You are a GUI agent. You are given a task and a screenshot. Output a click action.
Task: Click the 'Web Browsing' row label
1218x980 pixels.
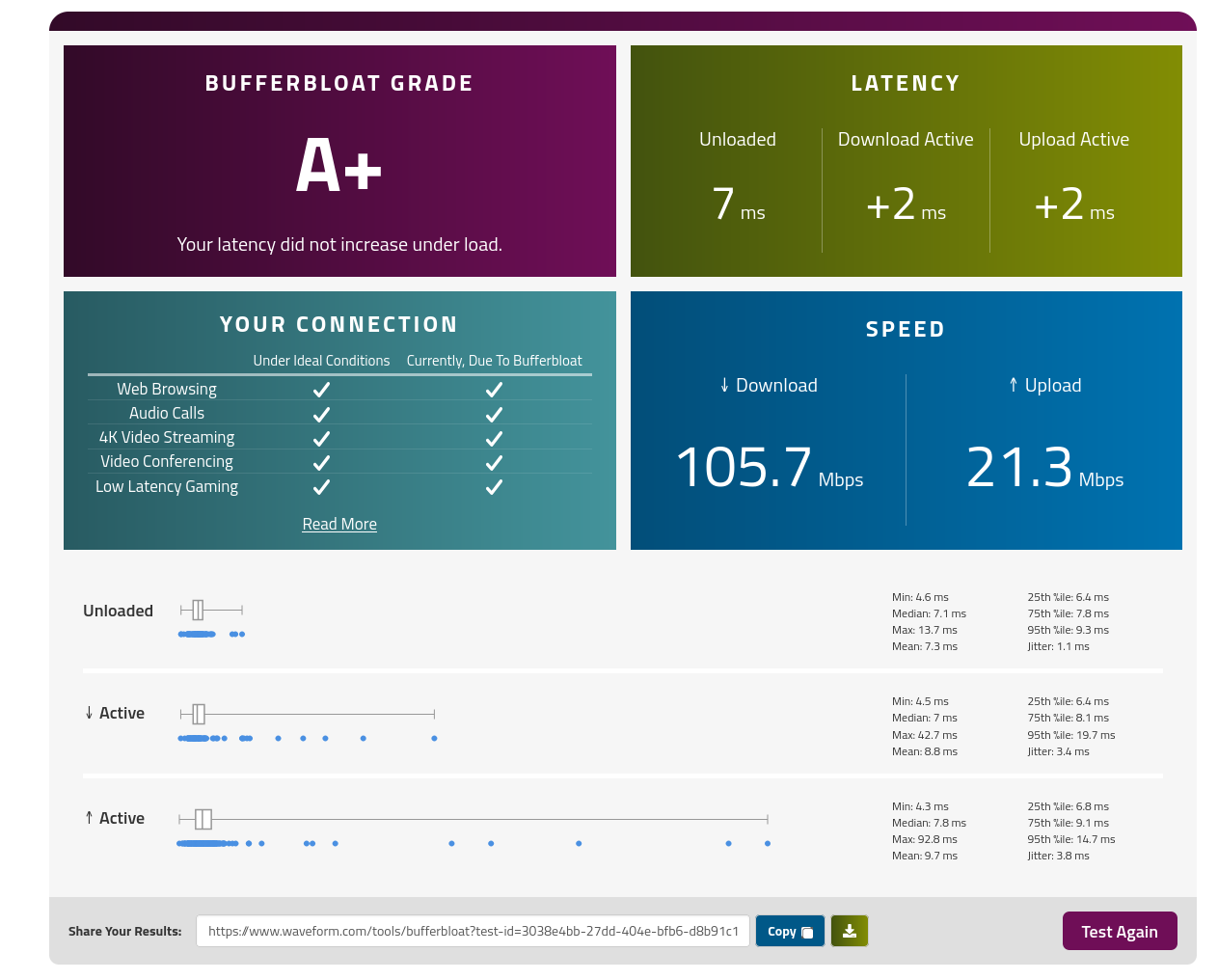167,389
